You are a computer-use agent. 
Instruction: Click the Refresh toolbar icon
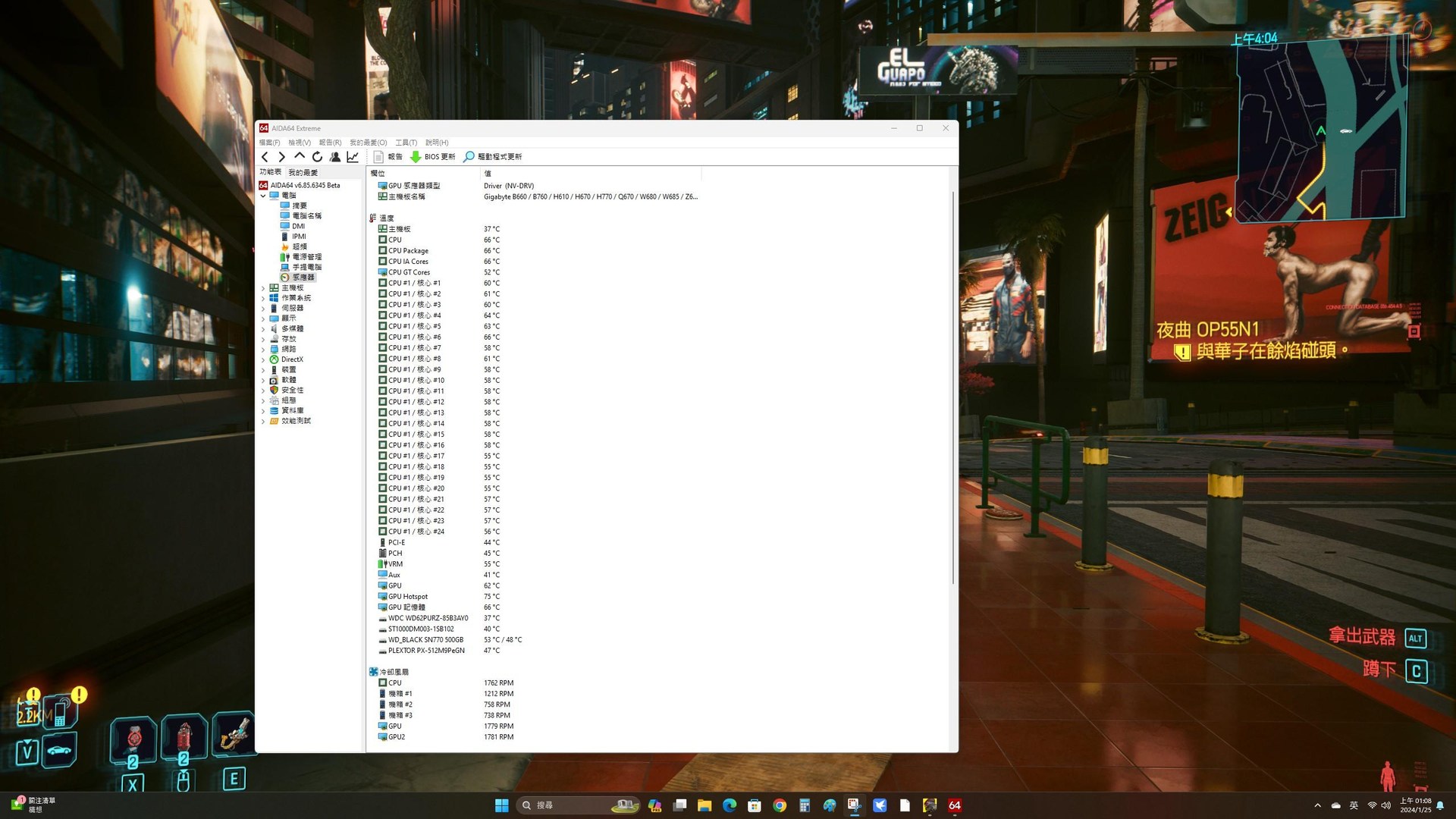[317, 157]
